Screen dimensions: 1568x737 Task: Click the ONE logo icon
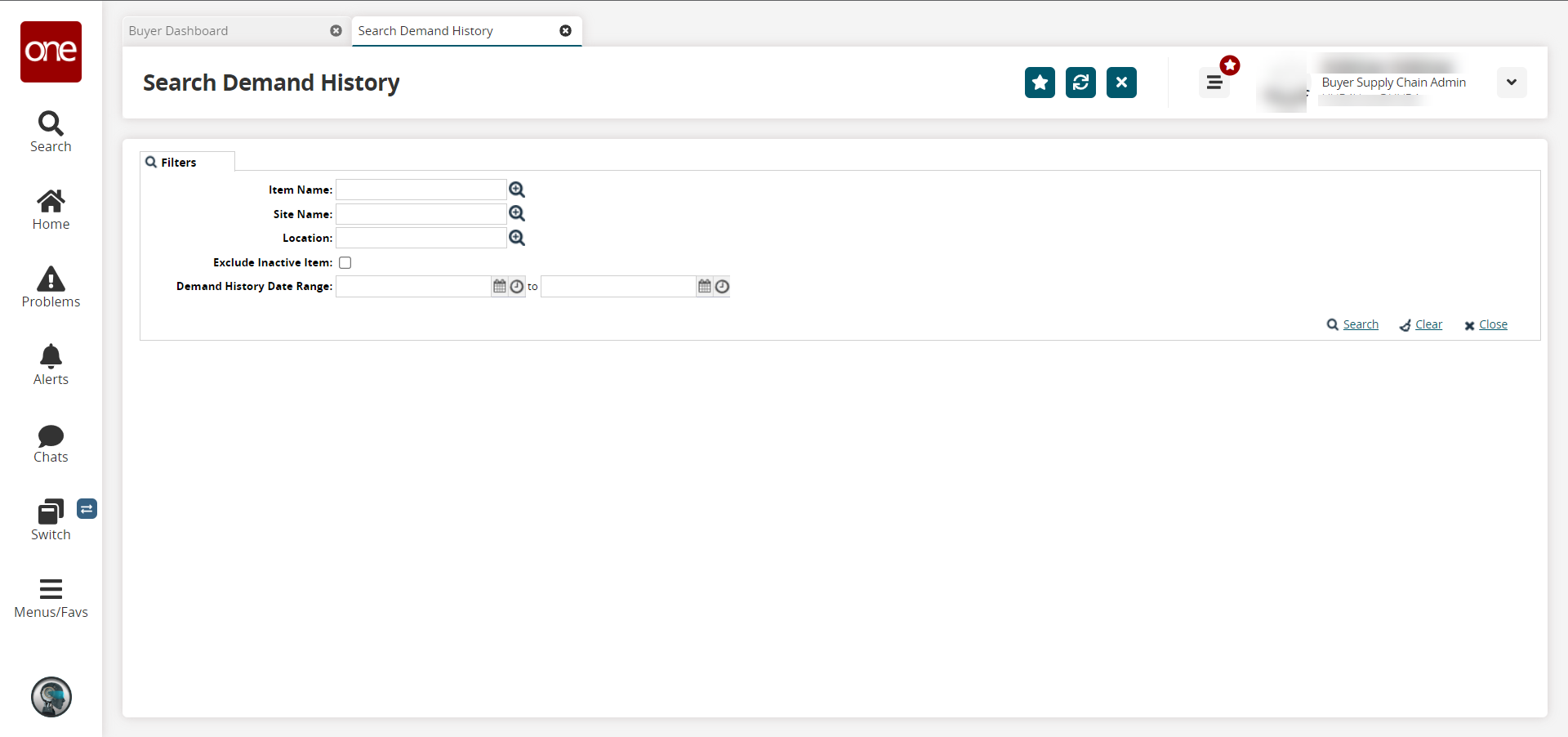click(x=51, y=51)
